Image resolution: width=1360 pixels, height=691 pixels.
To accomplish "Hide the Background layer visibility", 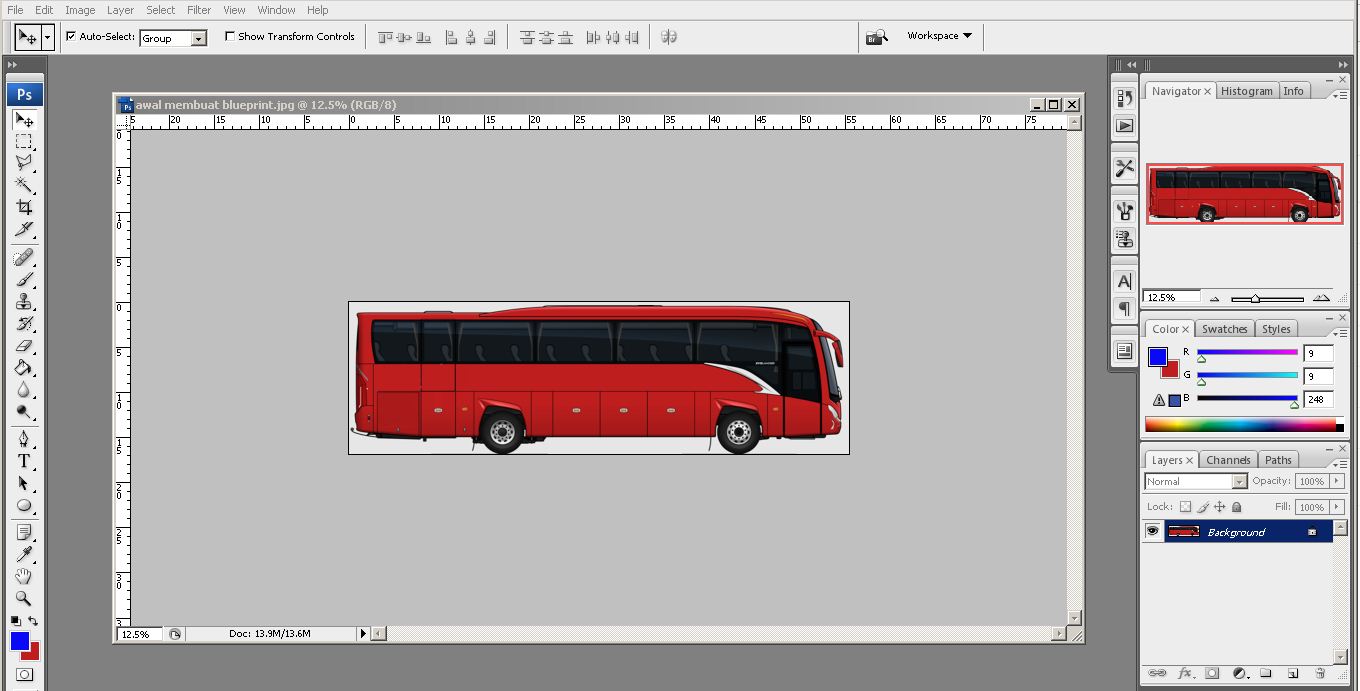I will pyautogui.click(x=1153, y=531).
